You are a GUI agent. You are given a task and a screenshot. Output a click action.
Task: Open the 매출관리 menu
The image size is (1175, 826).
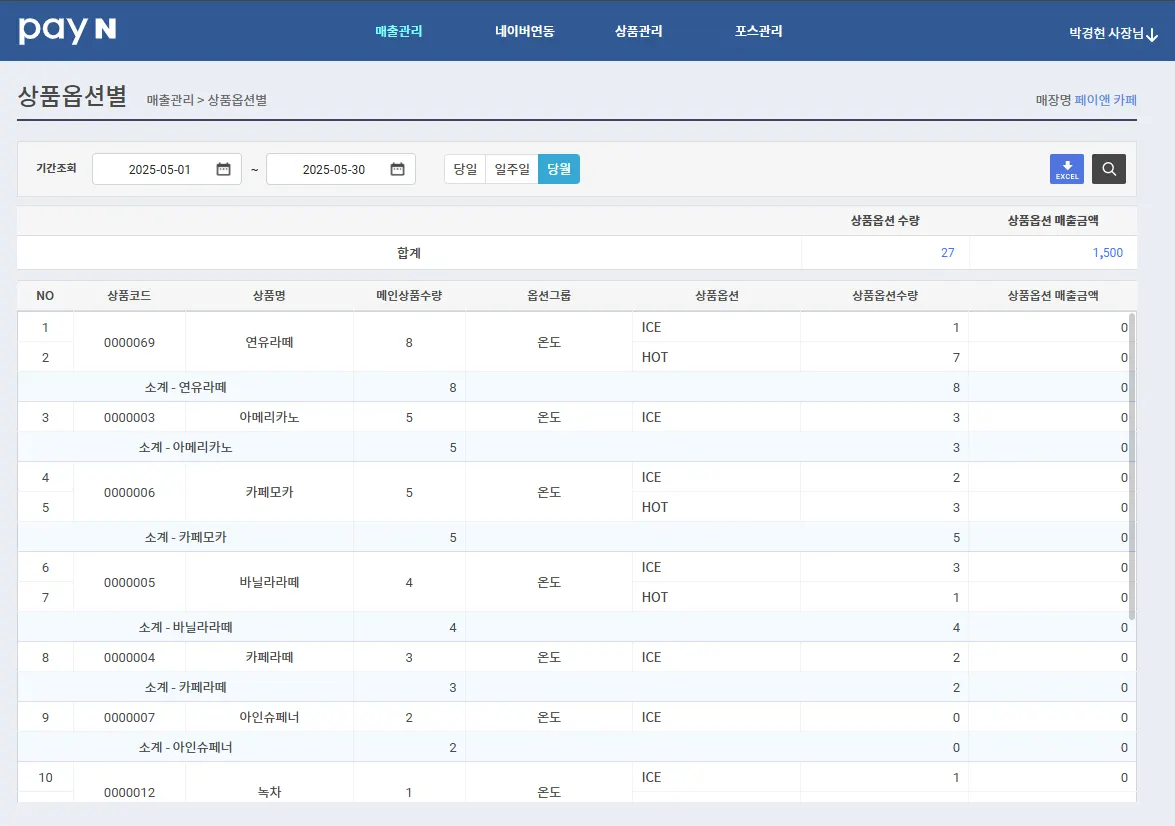tap(399, 31)
